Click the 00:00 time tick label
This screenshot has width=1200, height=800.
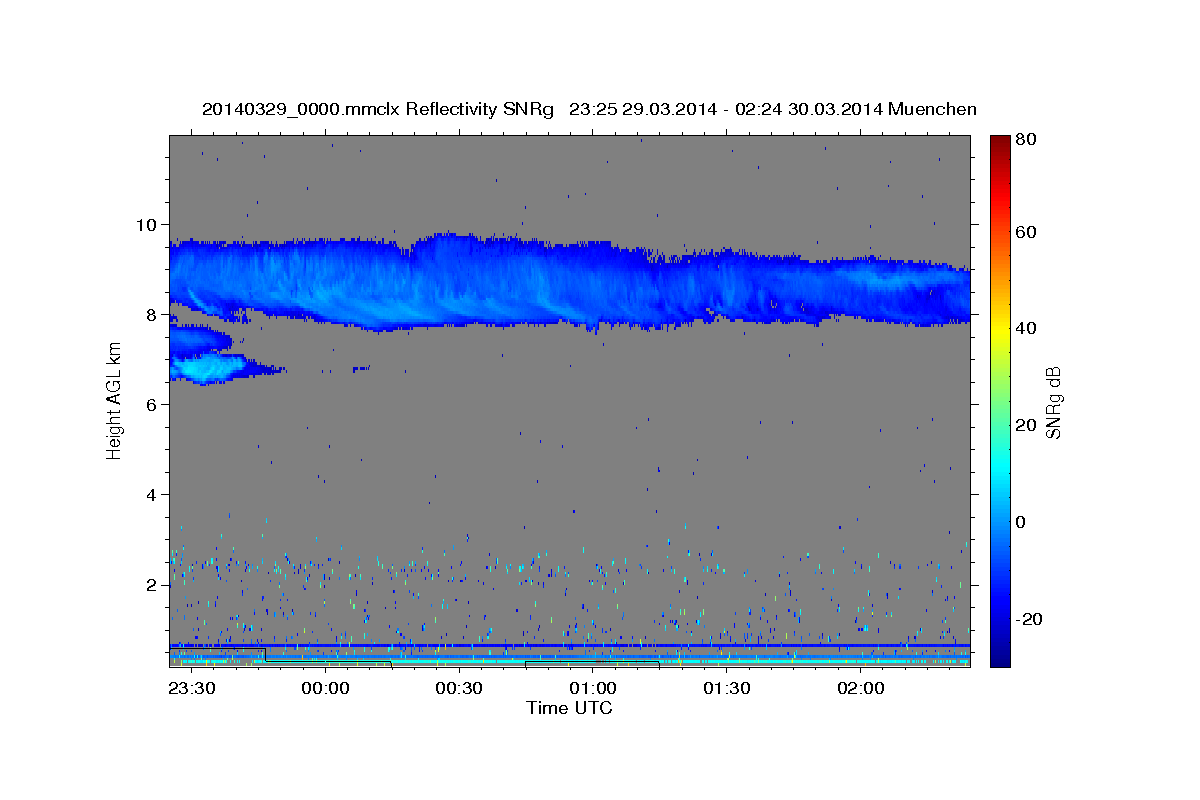tap(324, 688)
